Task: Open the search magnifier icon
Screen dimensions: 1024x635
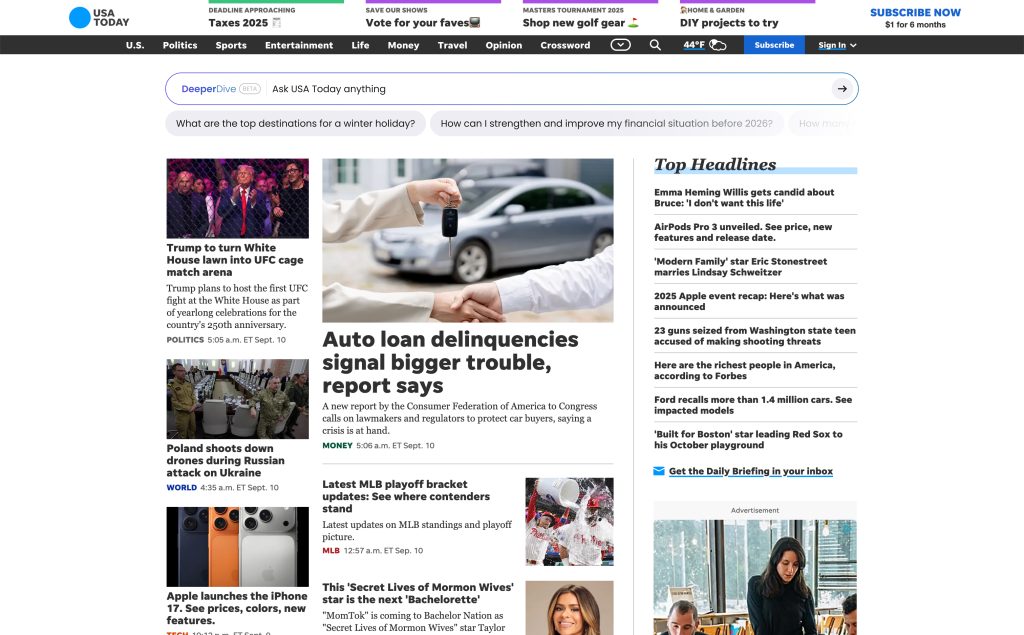Action: click(x=655, y=45)
